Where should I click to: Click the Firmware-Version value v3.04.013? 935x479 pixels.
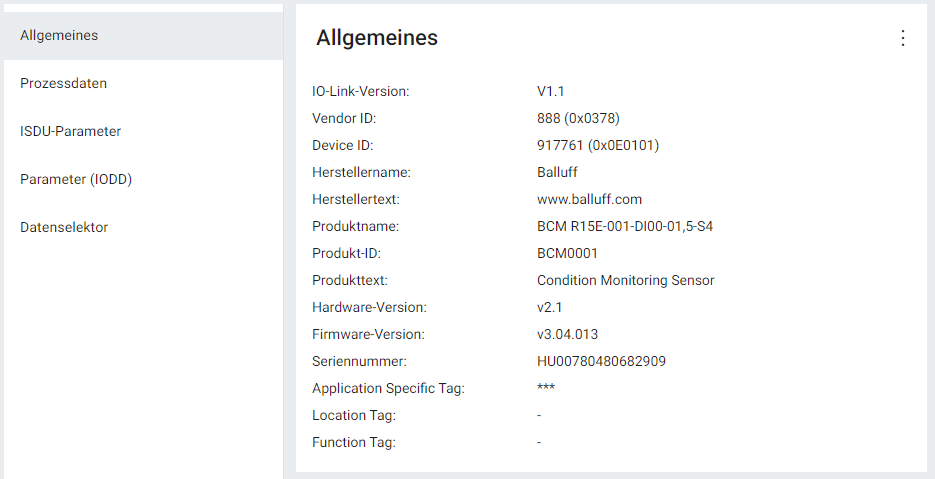click(x=567, y=334)
